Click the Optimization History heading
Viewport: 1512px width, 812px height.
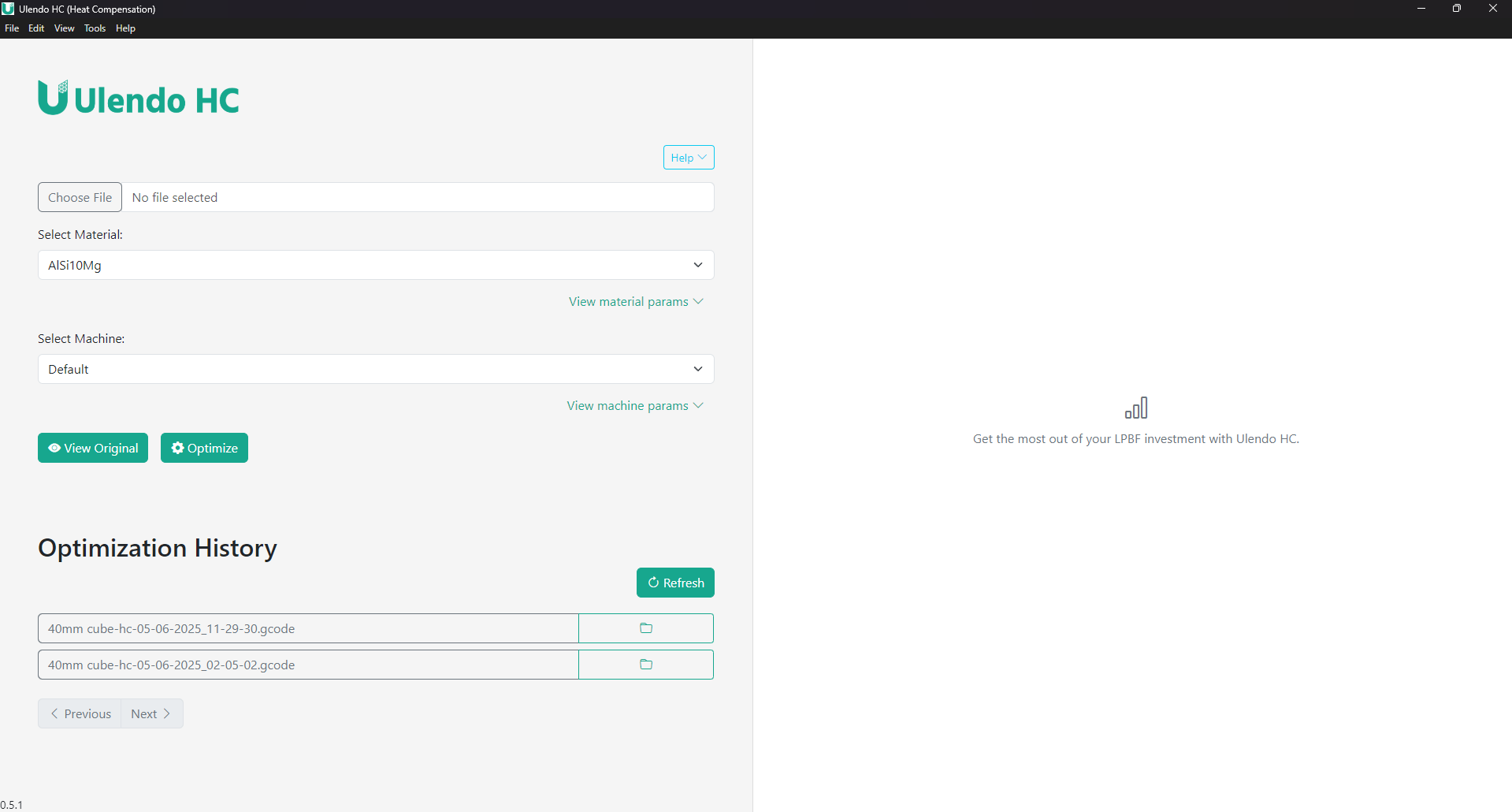(x=158, y=548)
